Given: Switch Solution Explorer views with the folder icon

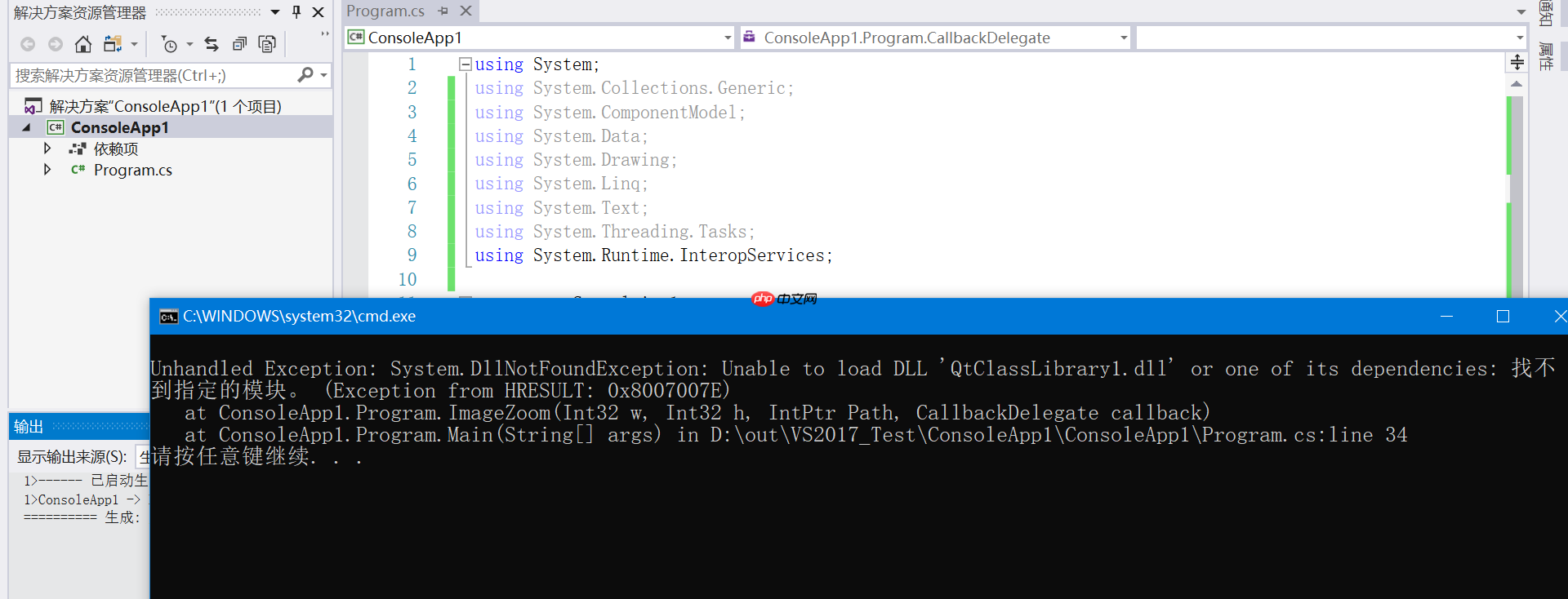Looking at the screenshot, I should click(113, 44).
